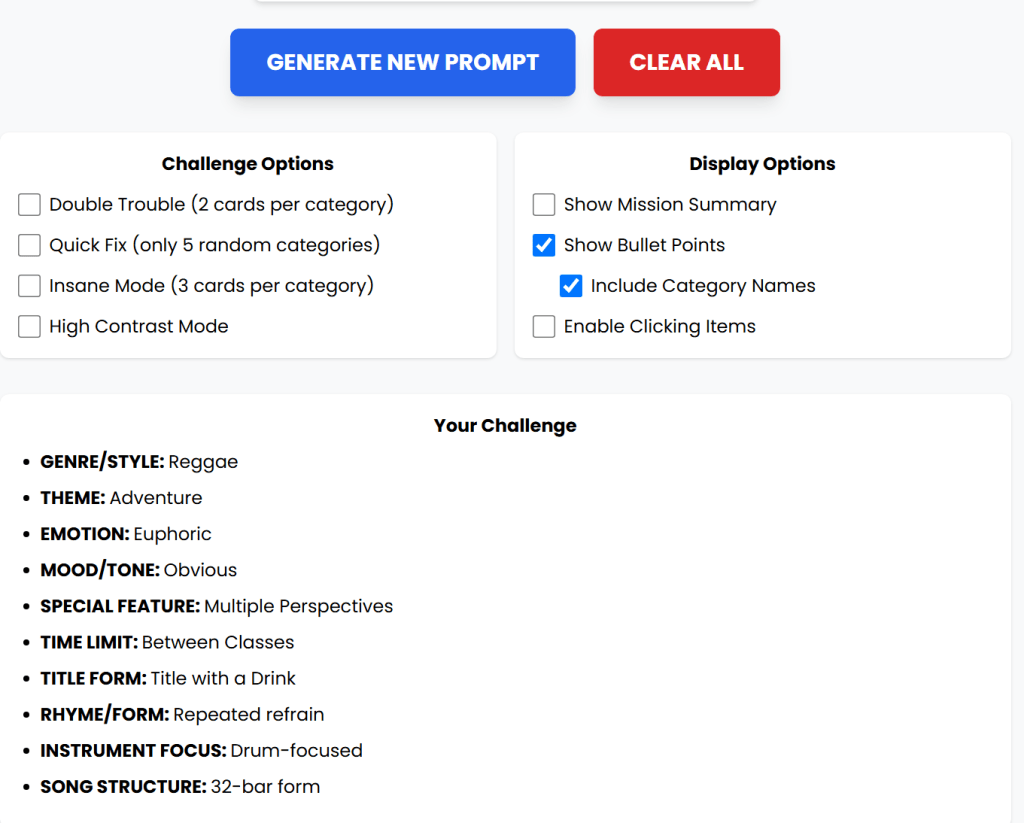Tick the Quick Fix checkbox
The height and width of the screenshot is (823, 1024).
point(29,245)
